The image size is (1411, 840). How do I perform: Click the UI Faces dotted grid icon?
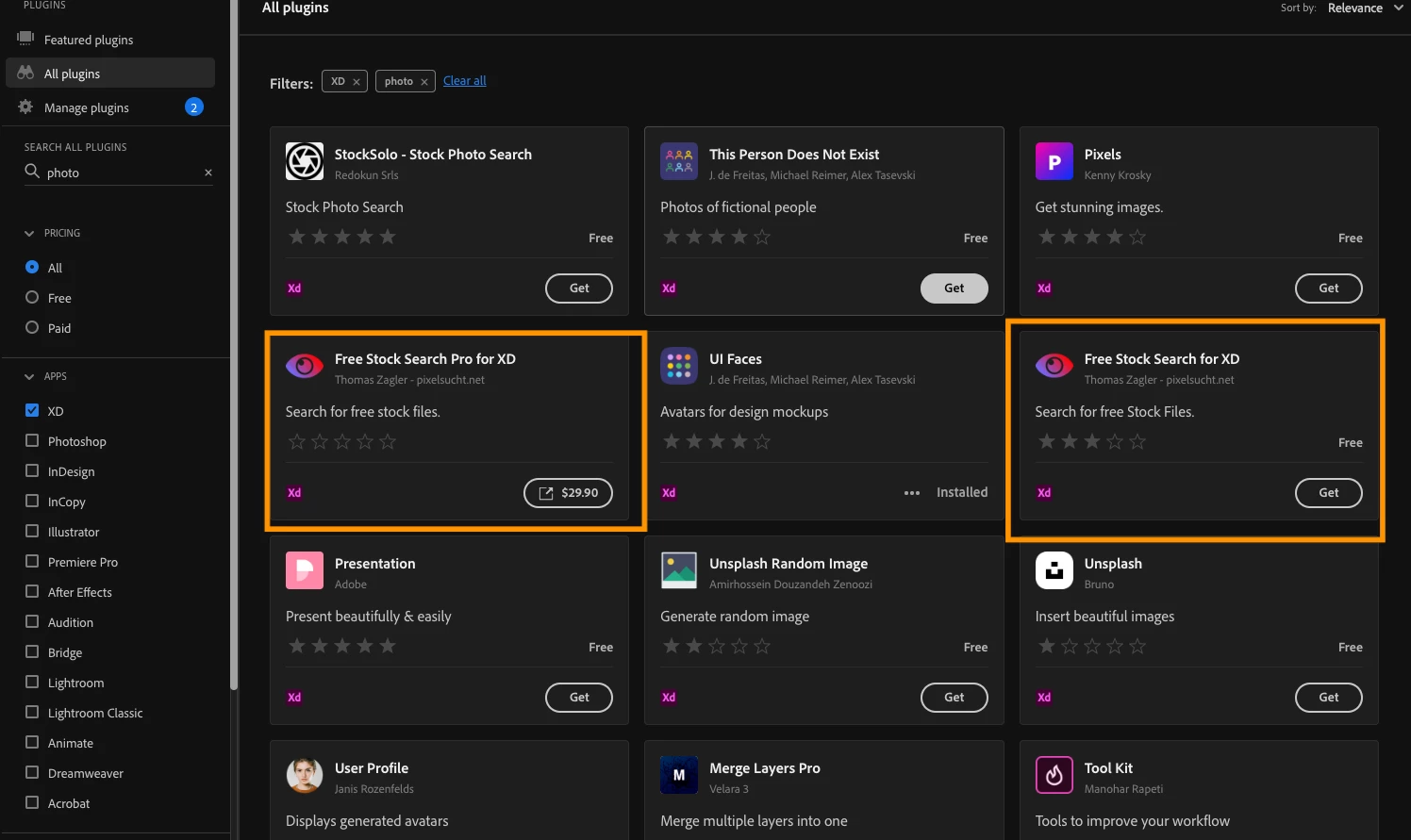click(679, 366)
